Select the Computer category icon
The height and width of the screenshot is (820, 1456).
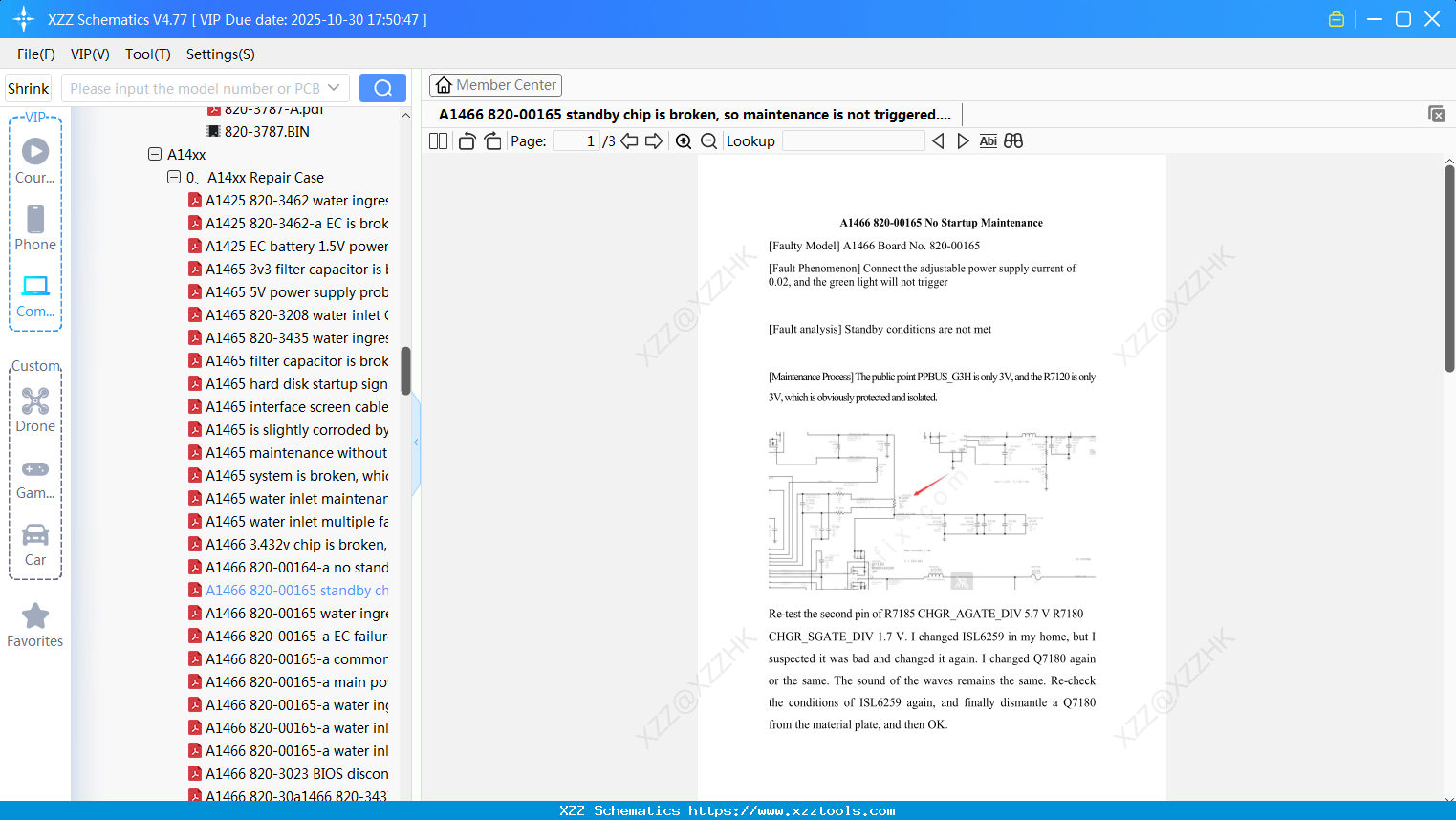click(35, 295)
